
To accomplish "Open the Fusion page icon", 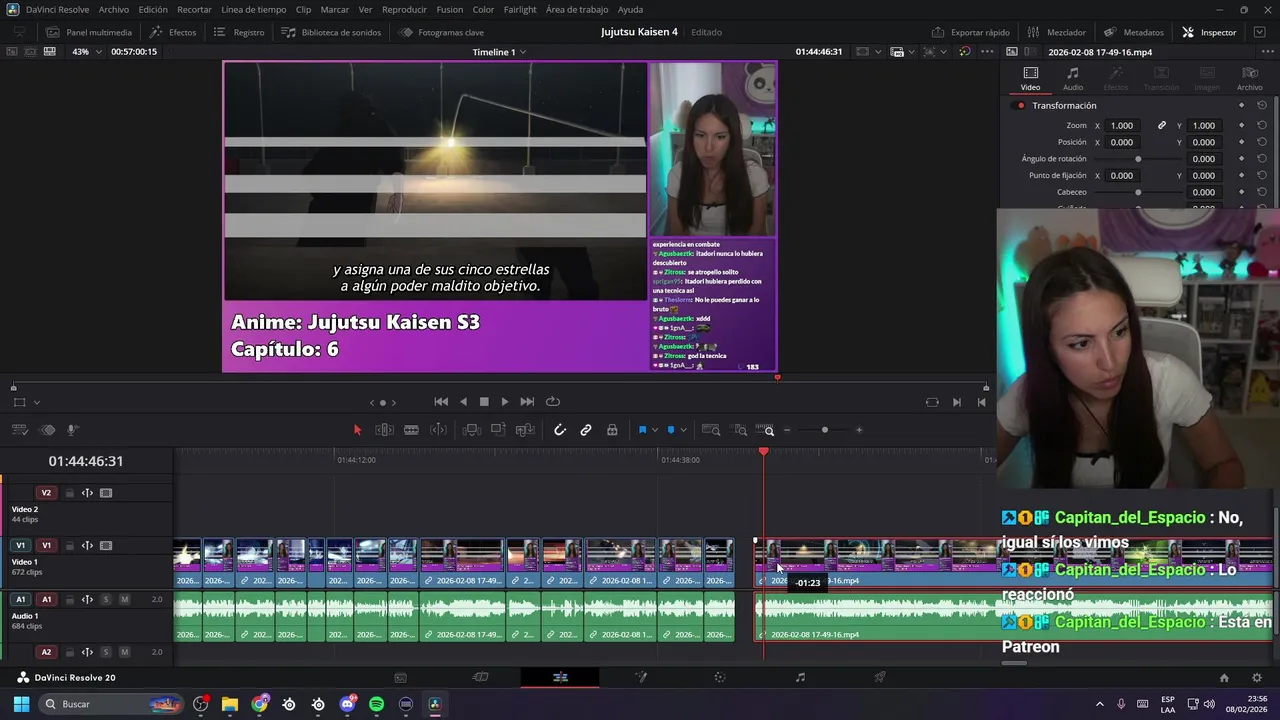I will click(x=641, y=677).
